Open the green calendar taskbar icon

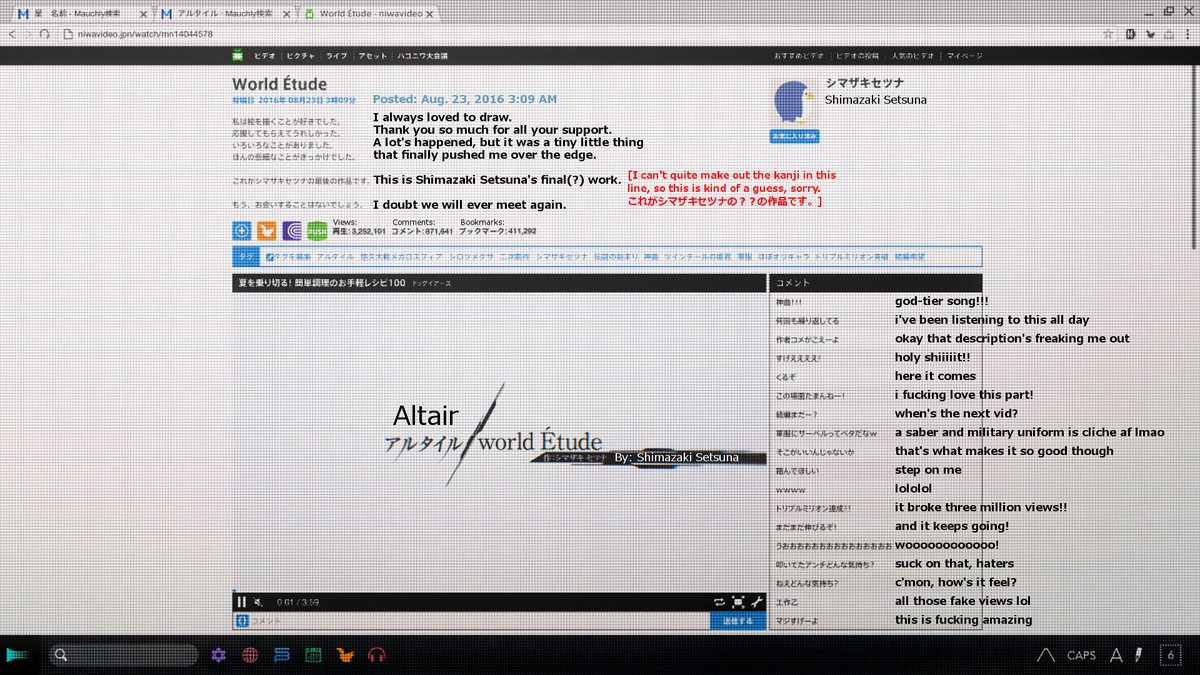tap(314, 655)
